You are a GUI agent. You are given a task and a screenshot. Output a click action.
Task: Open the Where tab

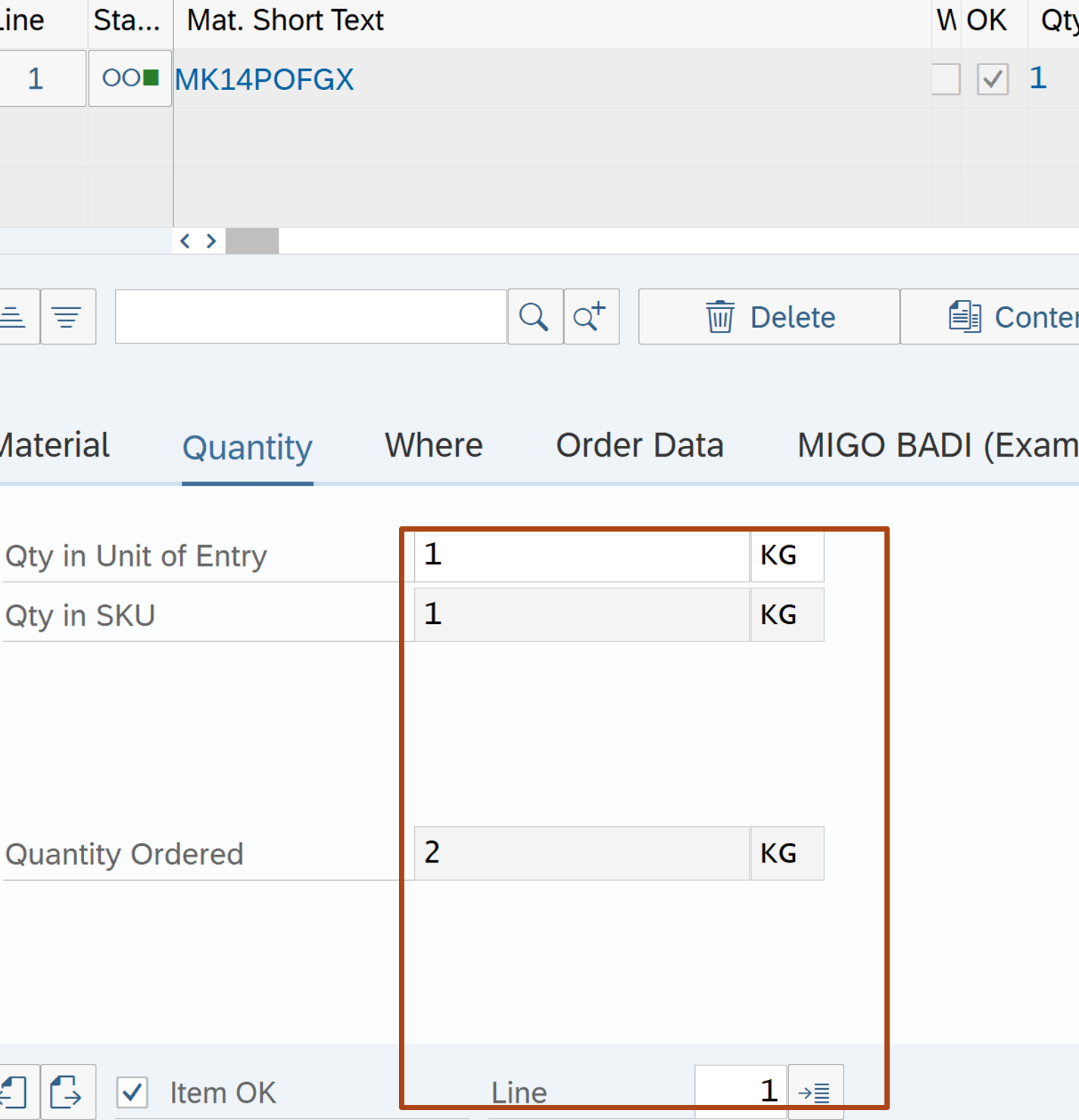433,445
